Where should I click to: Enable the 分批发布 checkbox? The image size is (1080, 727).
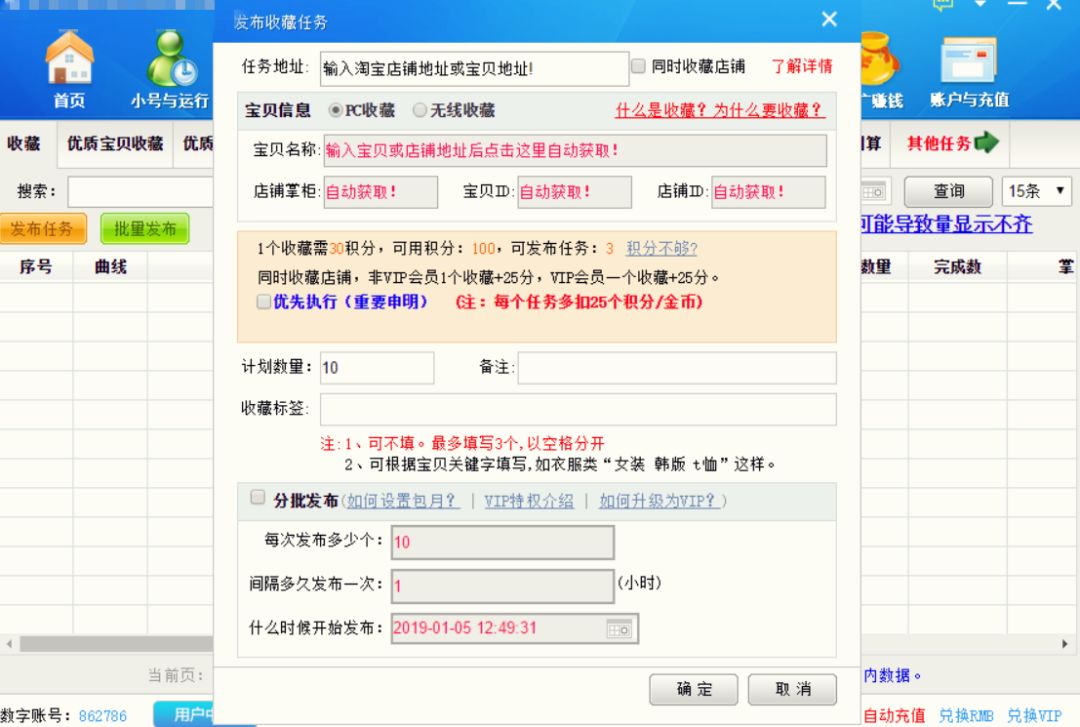(257, 497)
